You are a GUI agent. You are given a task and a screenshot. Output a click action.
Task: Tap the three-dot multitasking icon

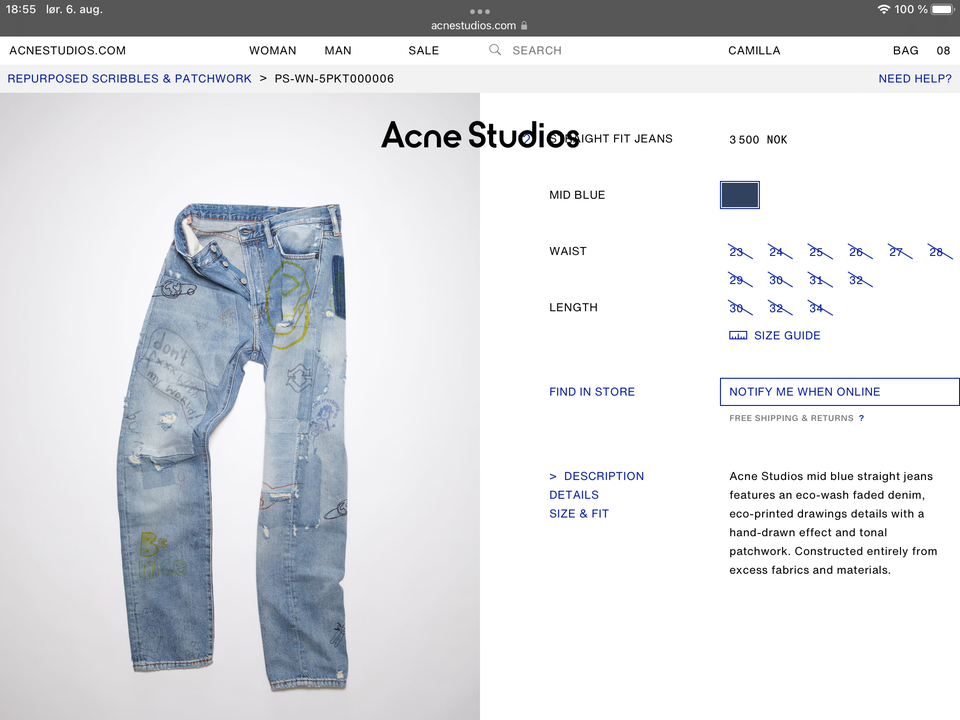[x=479, y=11]
